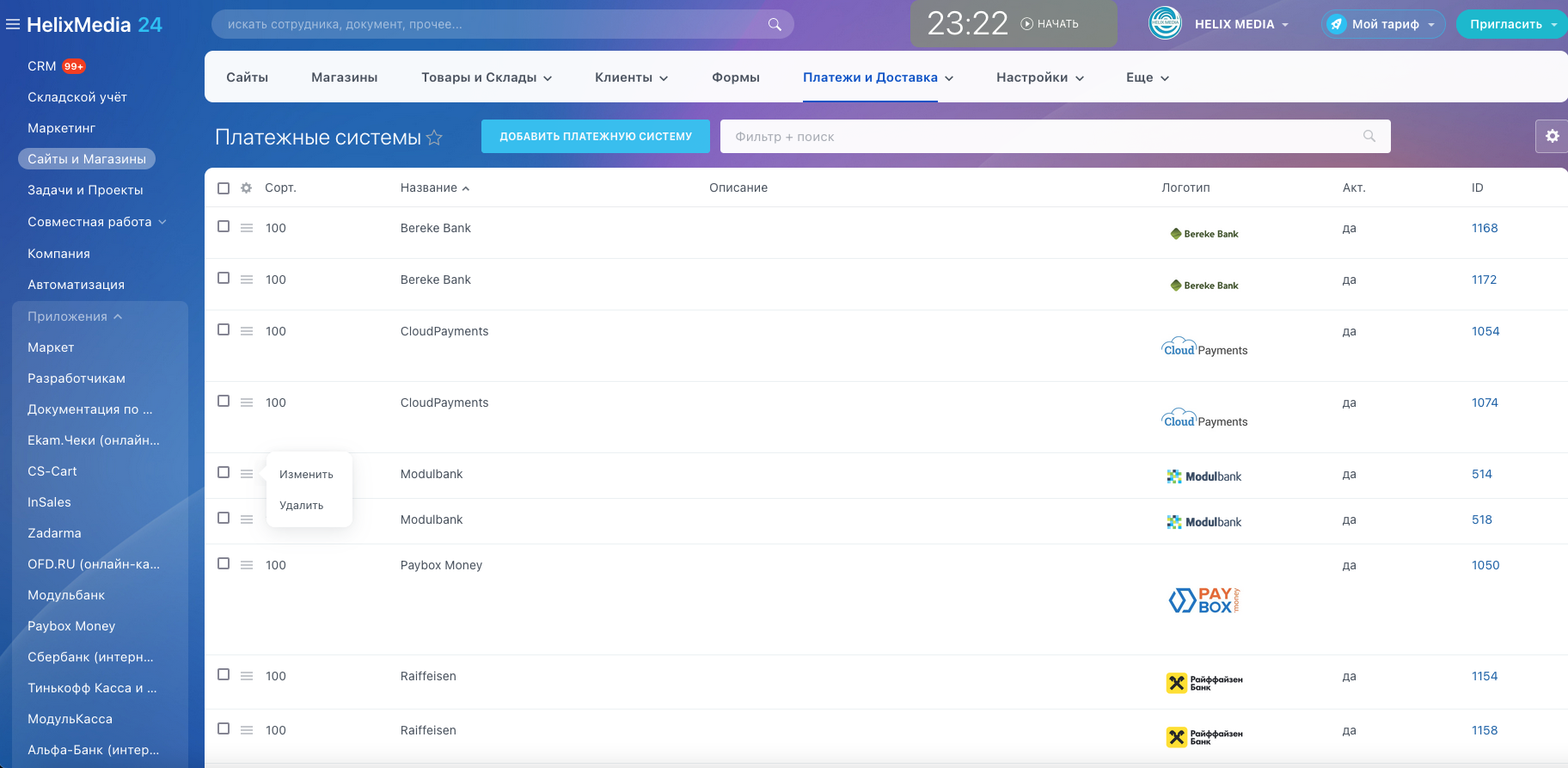Click the global search input field
This screenshot has width=1568, height=768.
[503, 24]
